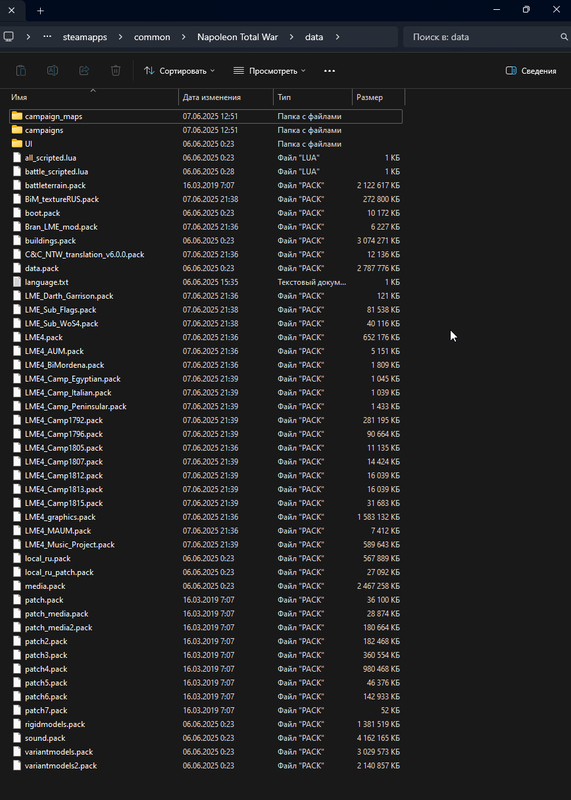Click the Delete trash icon
571x800 pixels.
pyautogui.click(x=116, y=71)
